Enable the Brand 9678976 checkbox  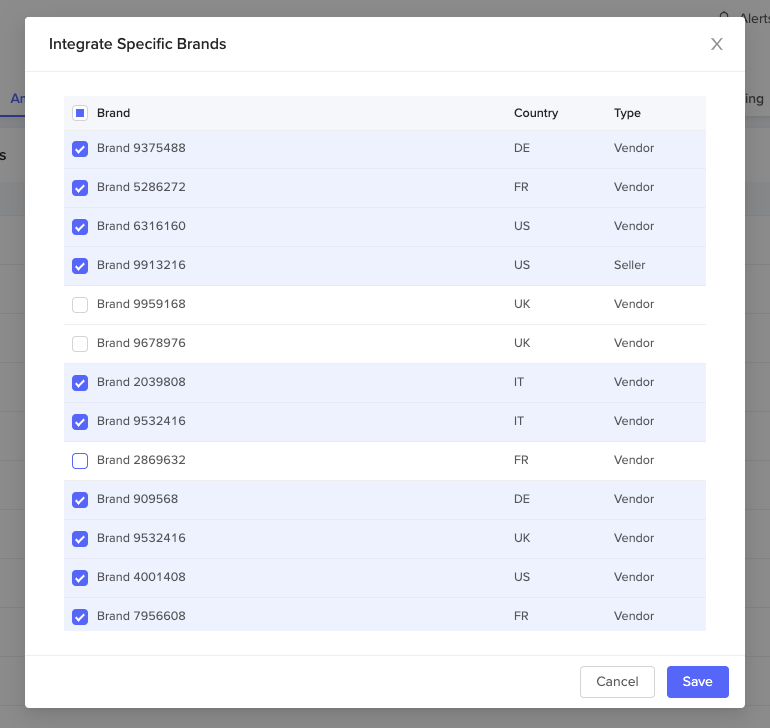point(80,344)
